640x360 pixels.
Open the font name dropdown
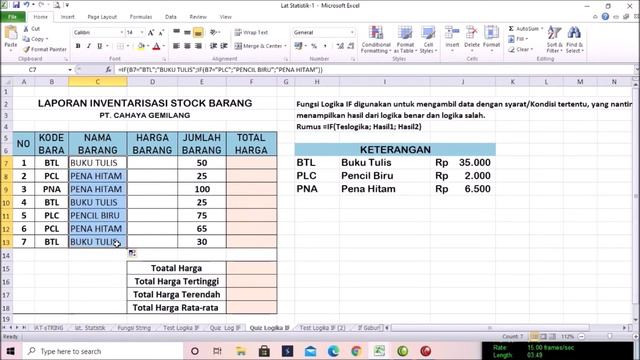coord(122,32)
